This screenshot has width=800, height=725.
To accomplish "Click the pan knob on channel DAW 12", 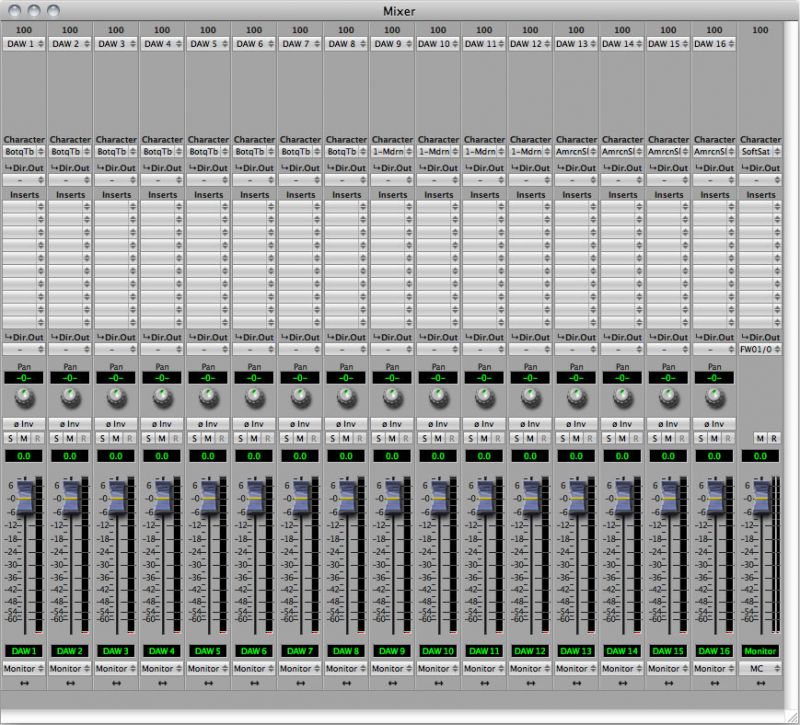I will click(531, 398).
